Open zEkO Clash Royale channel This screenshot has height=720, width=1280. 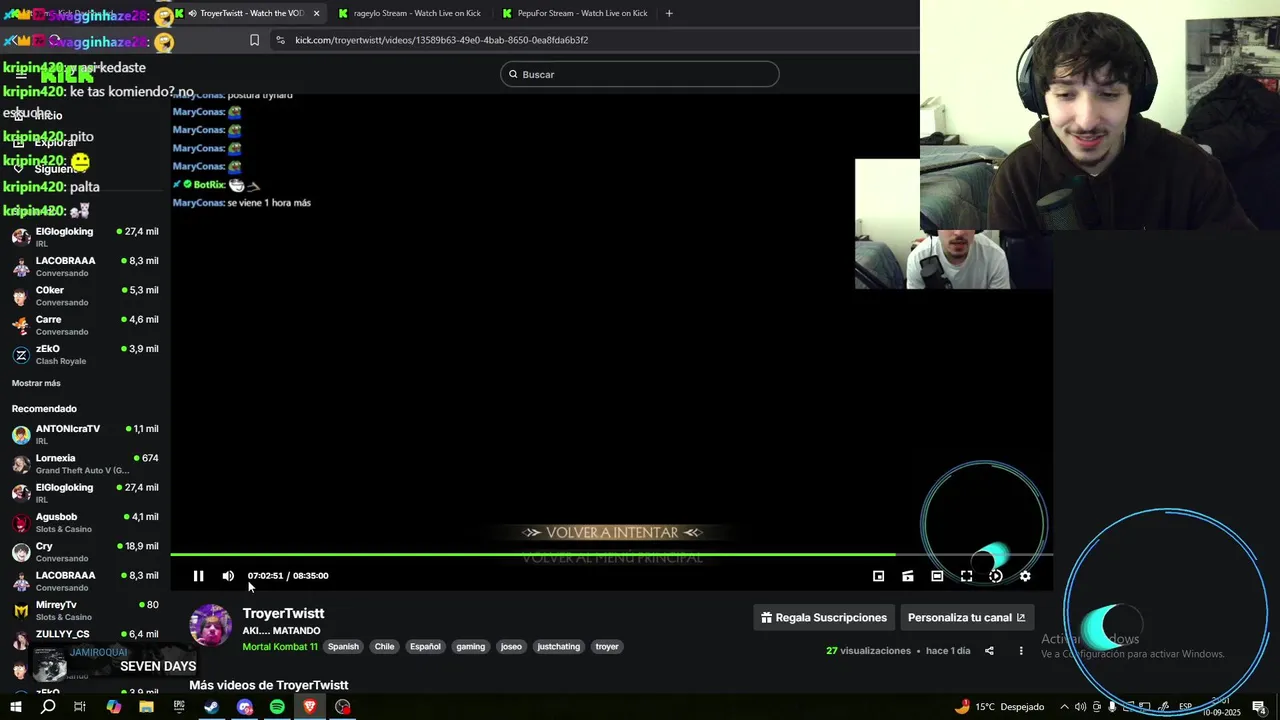click(x=85, y=355)
